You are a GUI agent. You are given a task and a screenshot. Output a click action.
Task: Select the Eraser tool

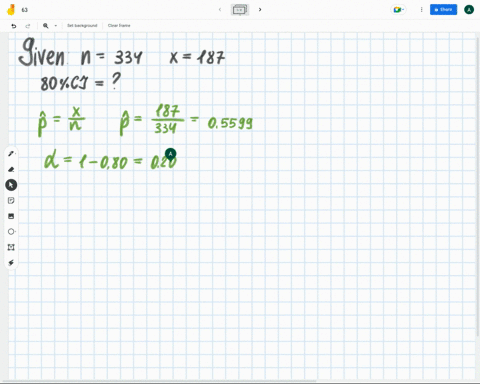(11, 169)
